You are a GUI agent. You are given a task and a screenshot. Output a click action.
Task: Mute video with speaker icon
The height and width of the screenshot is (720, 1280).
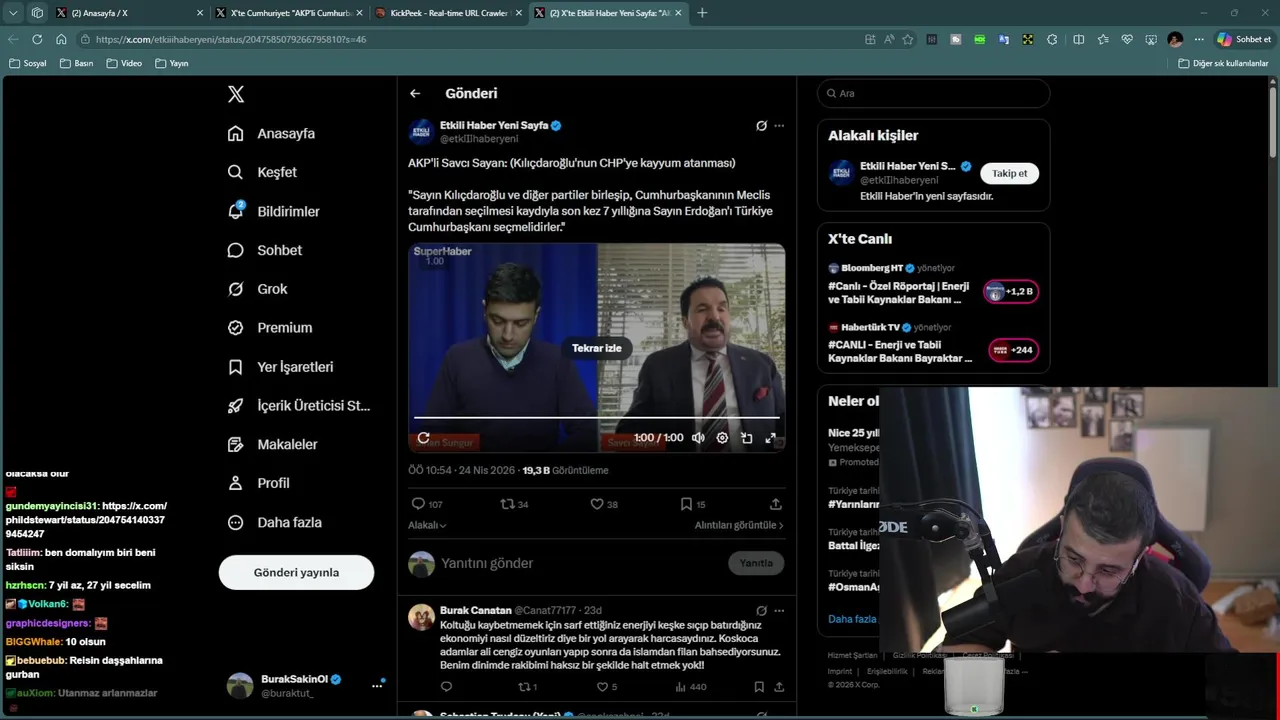698,438
